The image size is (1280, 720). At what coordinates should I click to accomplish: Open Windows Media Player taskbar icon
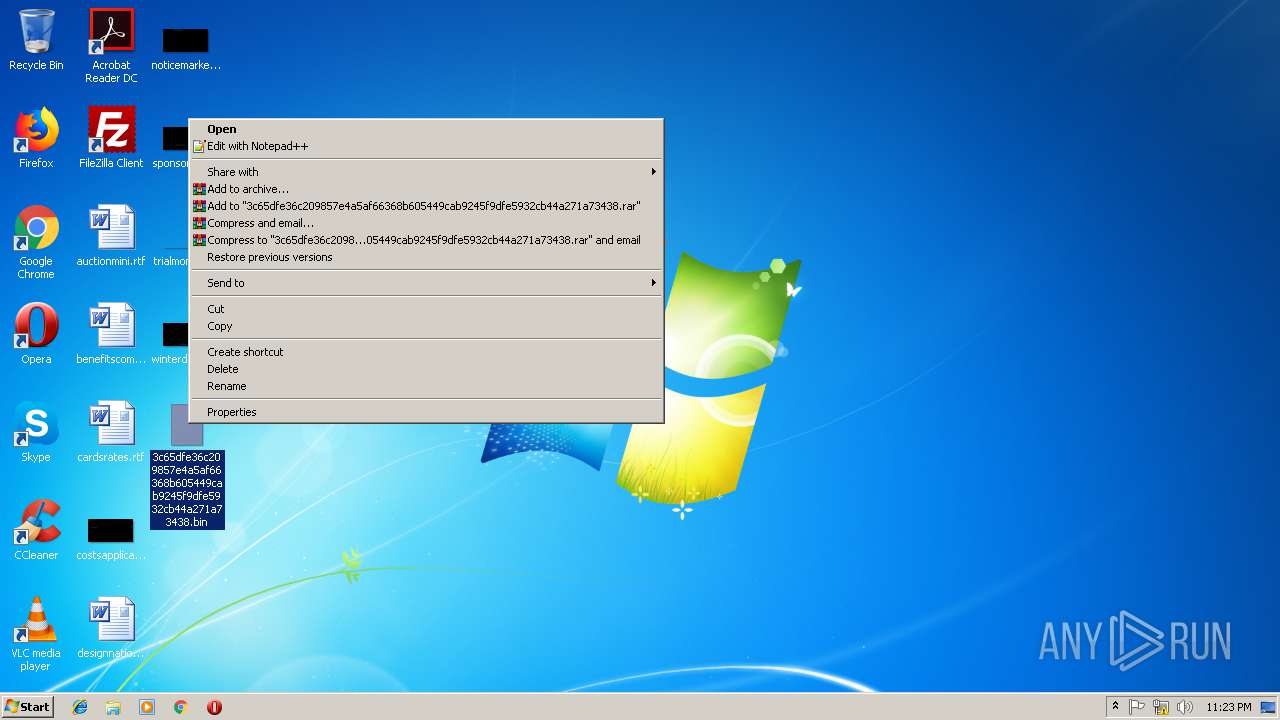[147, 707]
